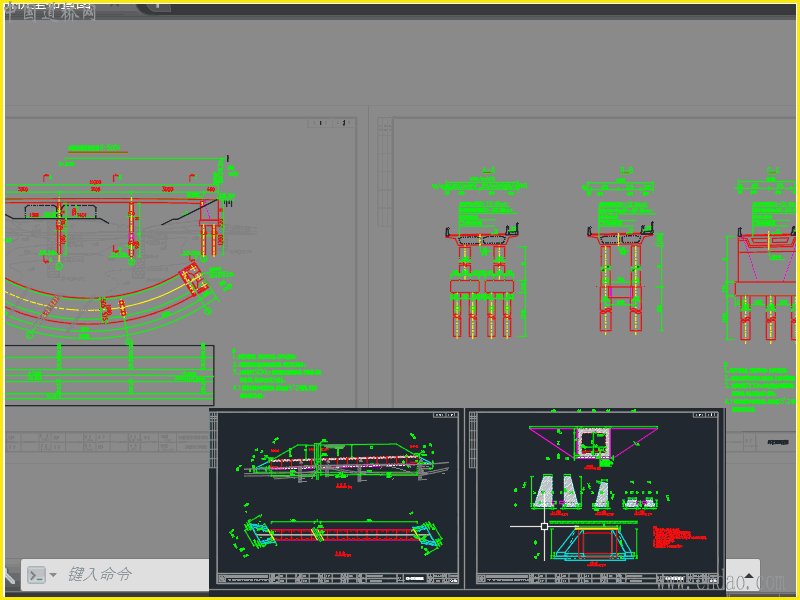Click the command line prompt icon
The height and width of the screenshot is (600, 800).
[x=36, y=574]
